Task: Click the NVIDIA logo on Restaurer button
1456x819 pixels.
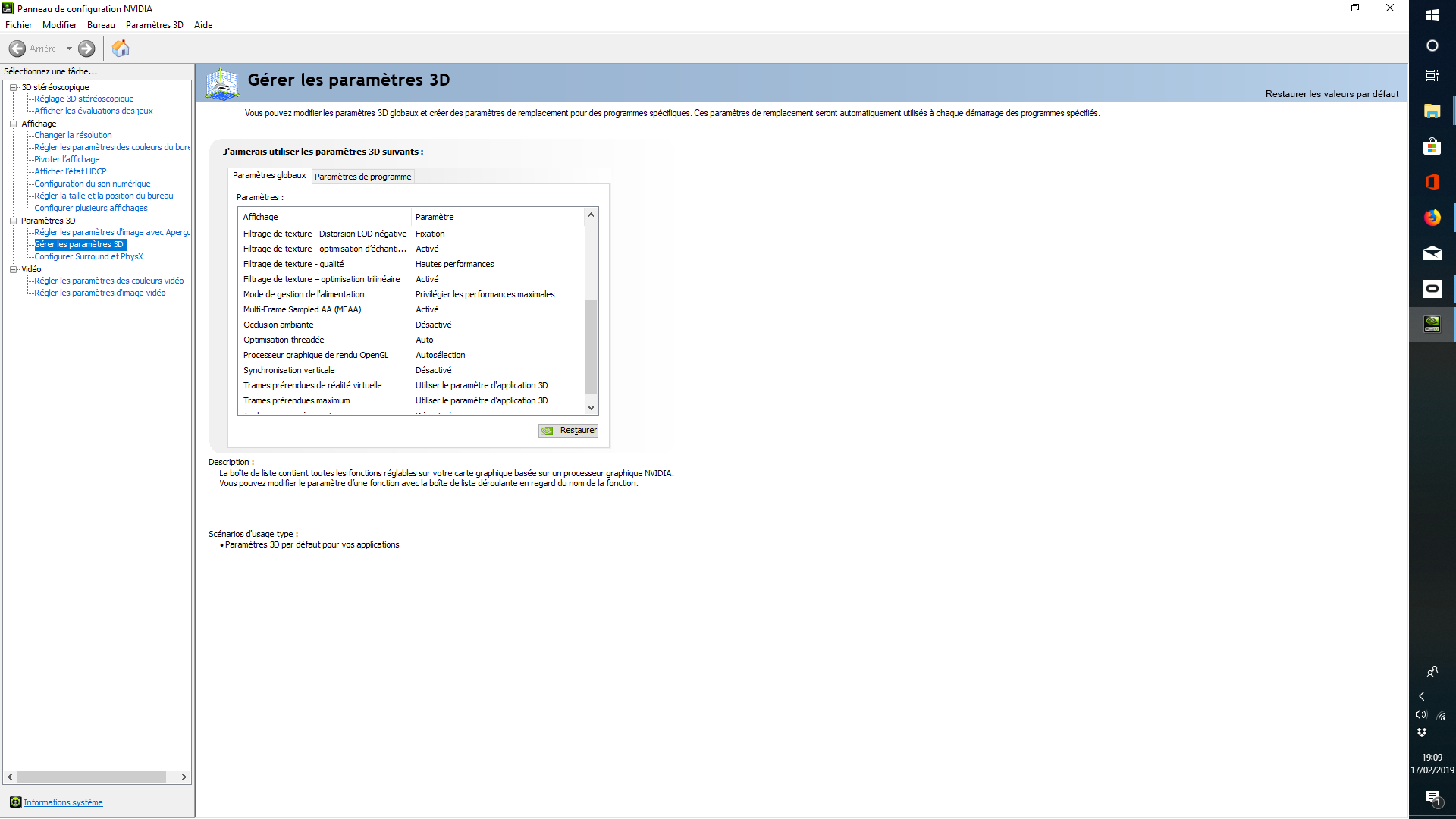Action: tap(547, 431)
